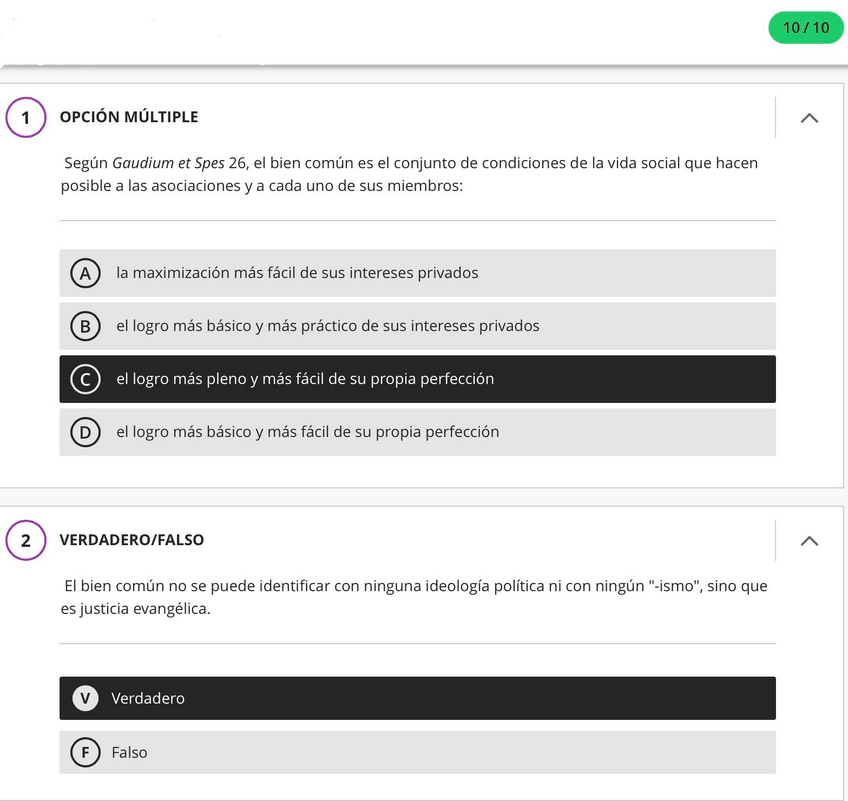Click the question 1 number badge
Image resolution: width=848 pixels, height=801 pixels.
click(26, 118)
